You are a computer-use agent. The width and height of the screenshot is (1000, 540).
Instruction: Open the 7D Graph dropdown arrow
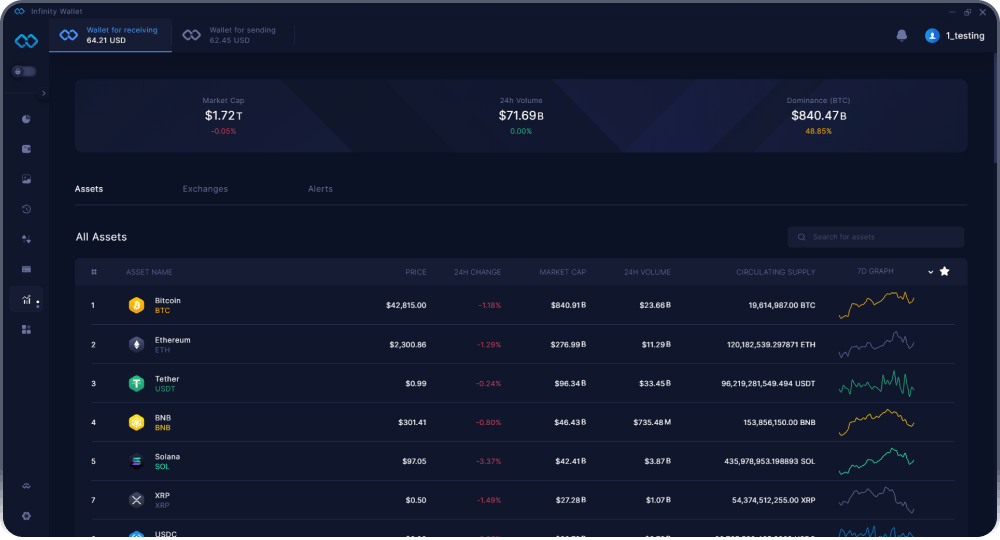click(930, 272)
